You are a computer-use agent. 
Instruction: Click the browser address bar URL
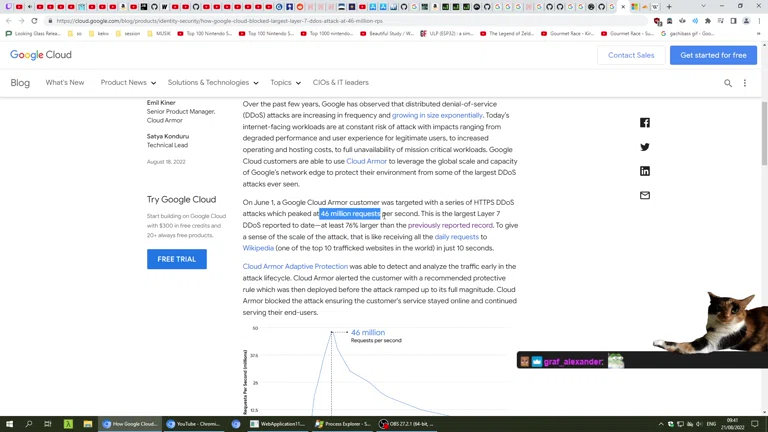(220, 20)
